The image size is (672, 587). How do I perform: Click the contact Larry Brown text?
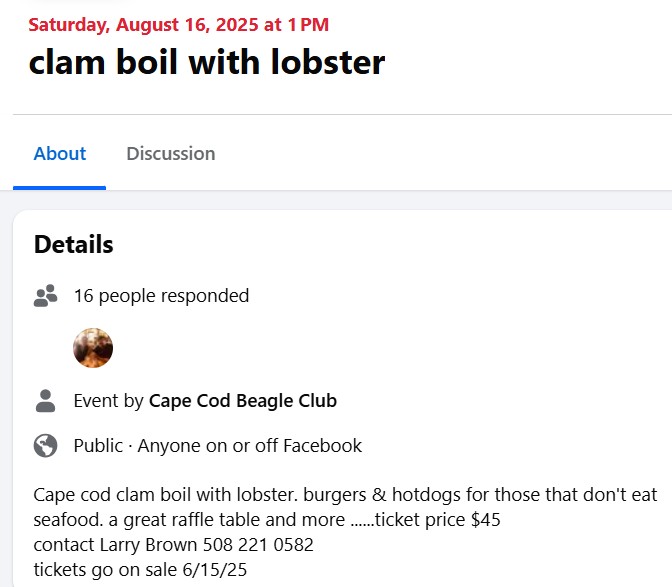point(115,545)
